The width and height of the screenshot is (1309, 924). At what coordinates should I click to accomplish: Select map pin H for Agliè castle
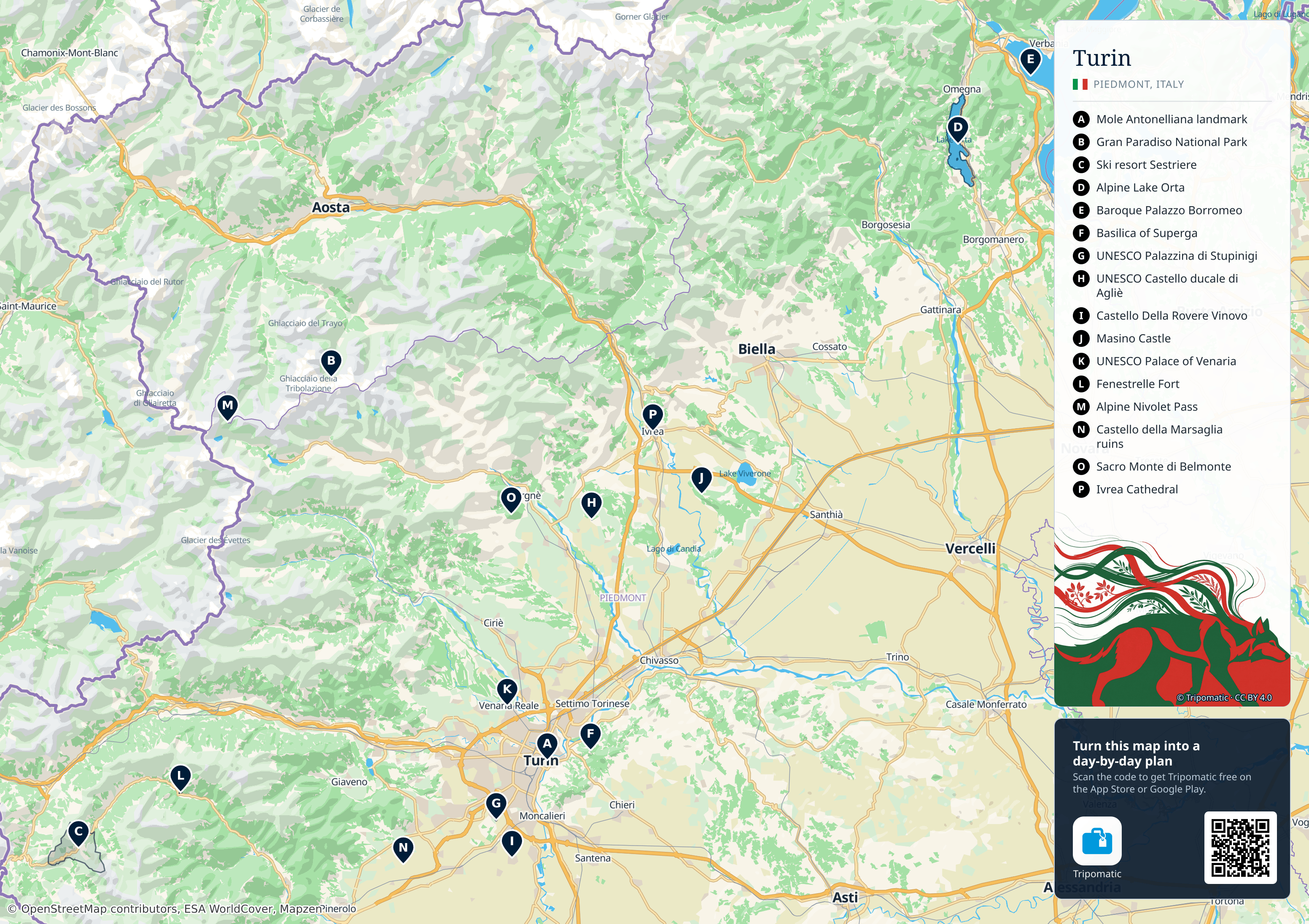591,505
